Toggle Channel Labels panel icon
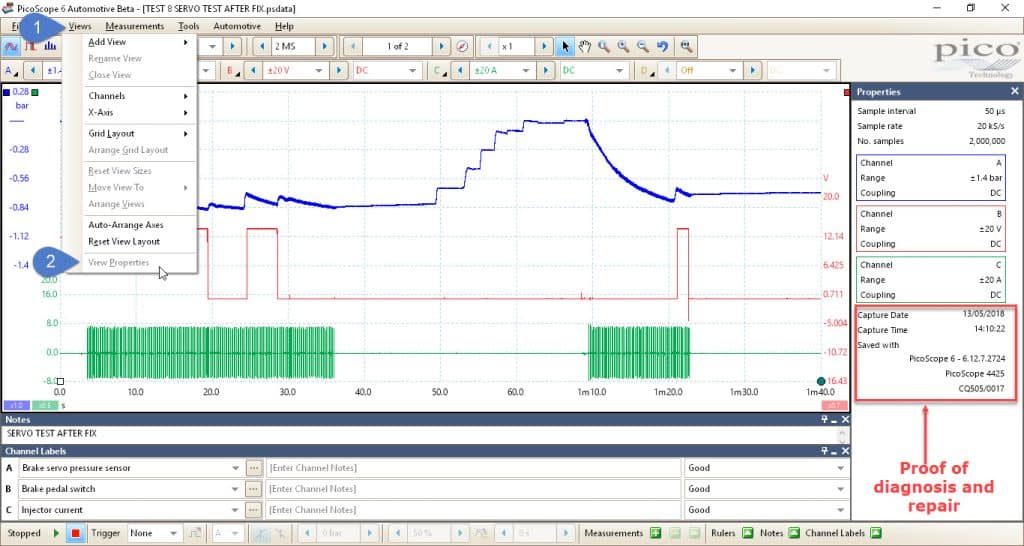Image resolution: width=1024 pixels, height=546 pixels. pos(876,533)
